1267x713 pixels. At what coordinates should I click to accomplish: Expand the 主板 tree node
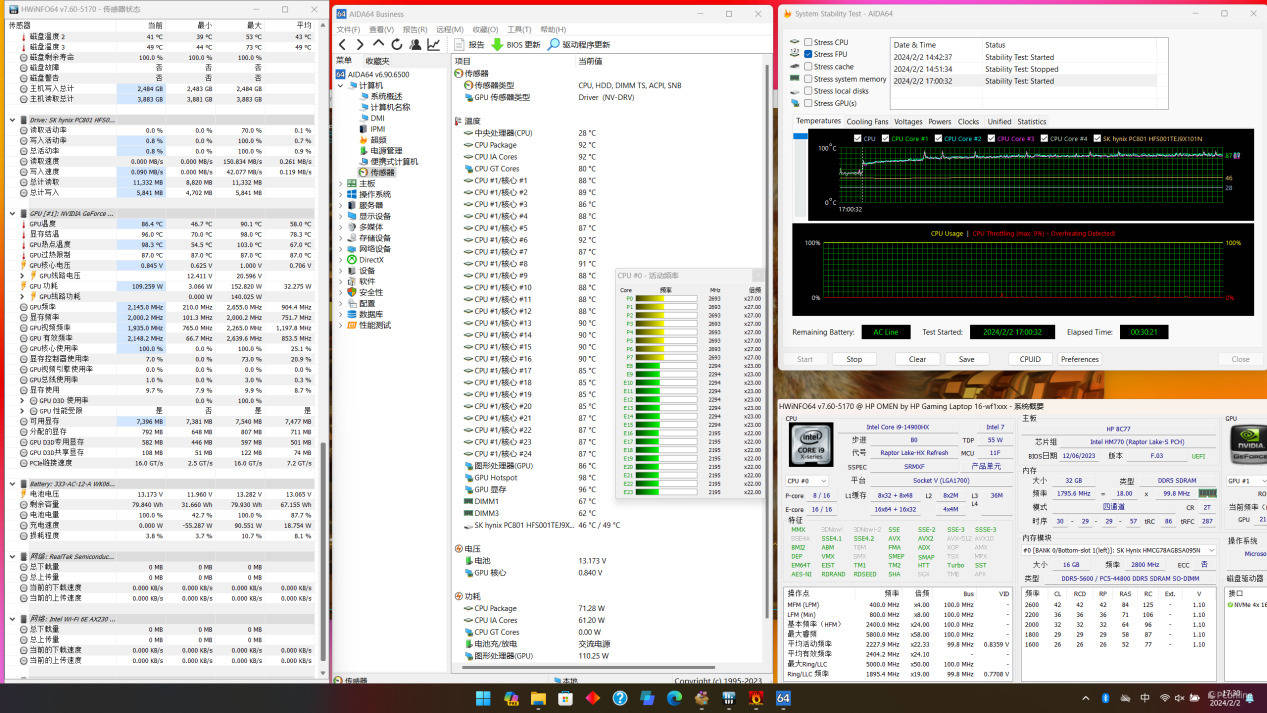[341, 183]
